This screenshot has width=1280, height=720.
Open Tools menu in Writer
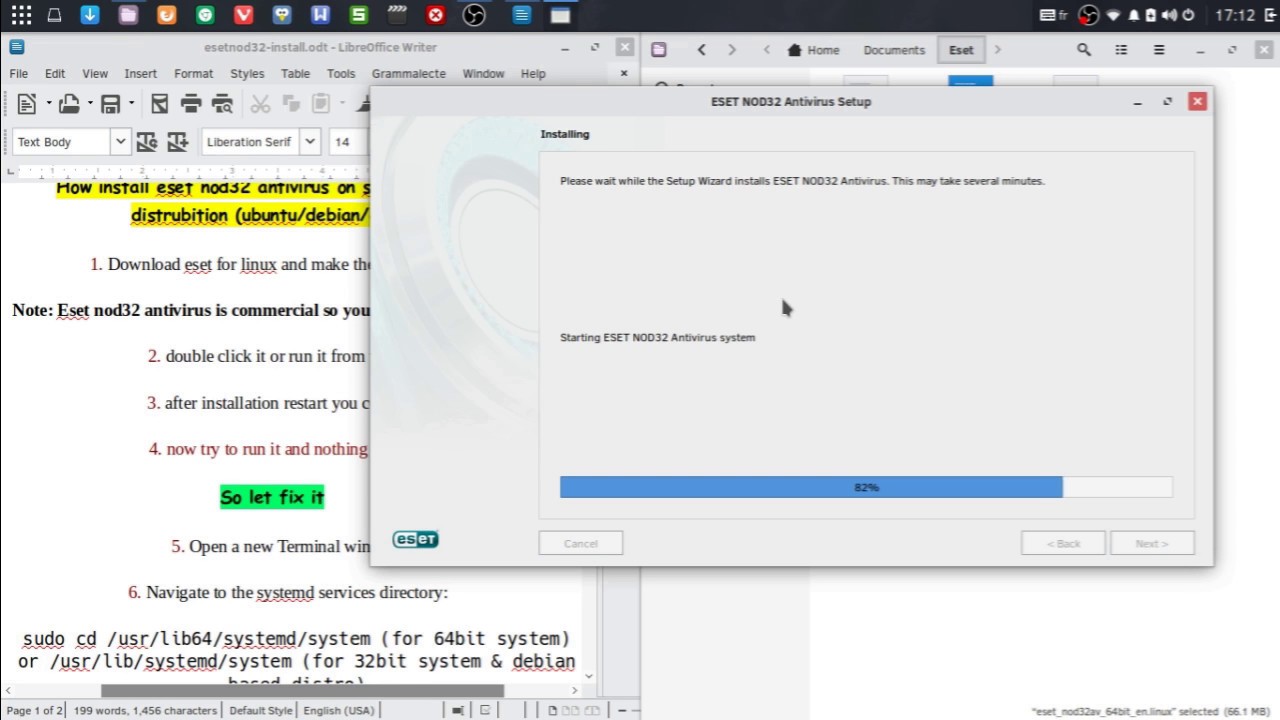click(x=341, y=73)
